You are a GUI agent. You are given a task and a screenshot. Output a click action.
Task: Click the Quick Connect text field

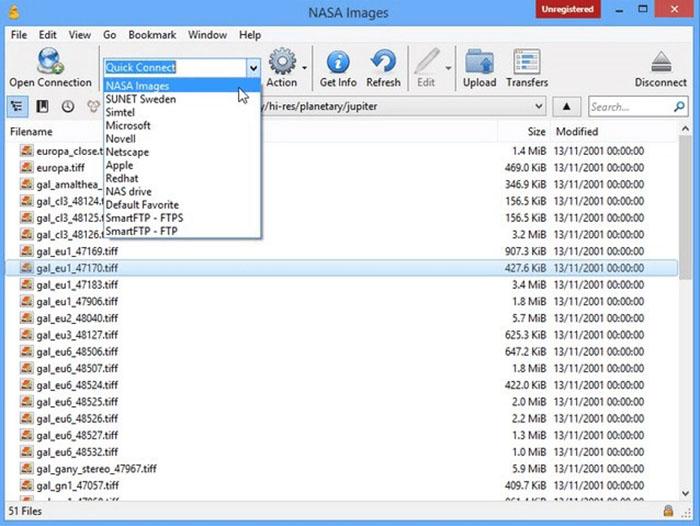(x=175, y=67)
